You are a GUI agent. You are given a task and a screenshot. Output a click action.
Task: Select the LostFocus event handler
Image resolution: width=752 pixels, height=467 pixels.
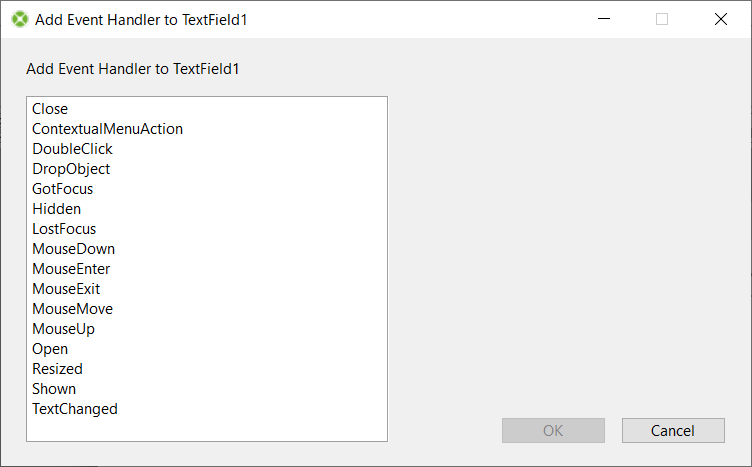[x=64, y=229]
